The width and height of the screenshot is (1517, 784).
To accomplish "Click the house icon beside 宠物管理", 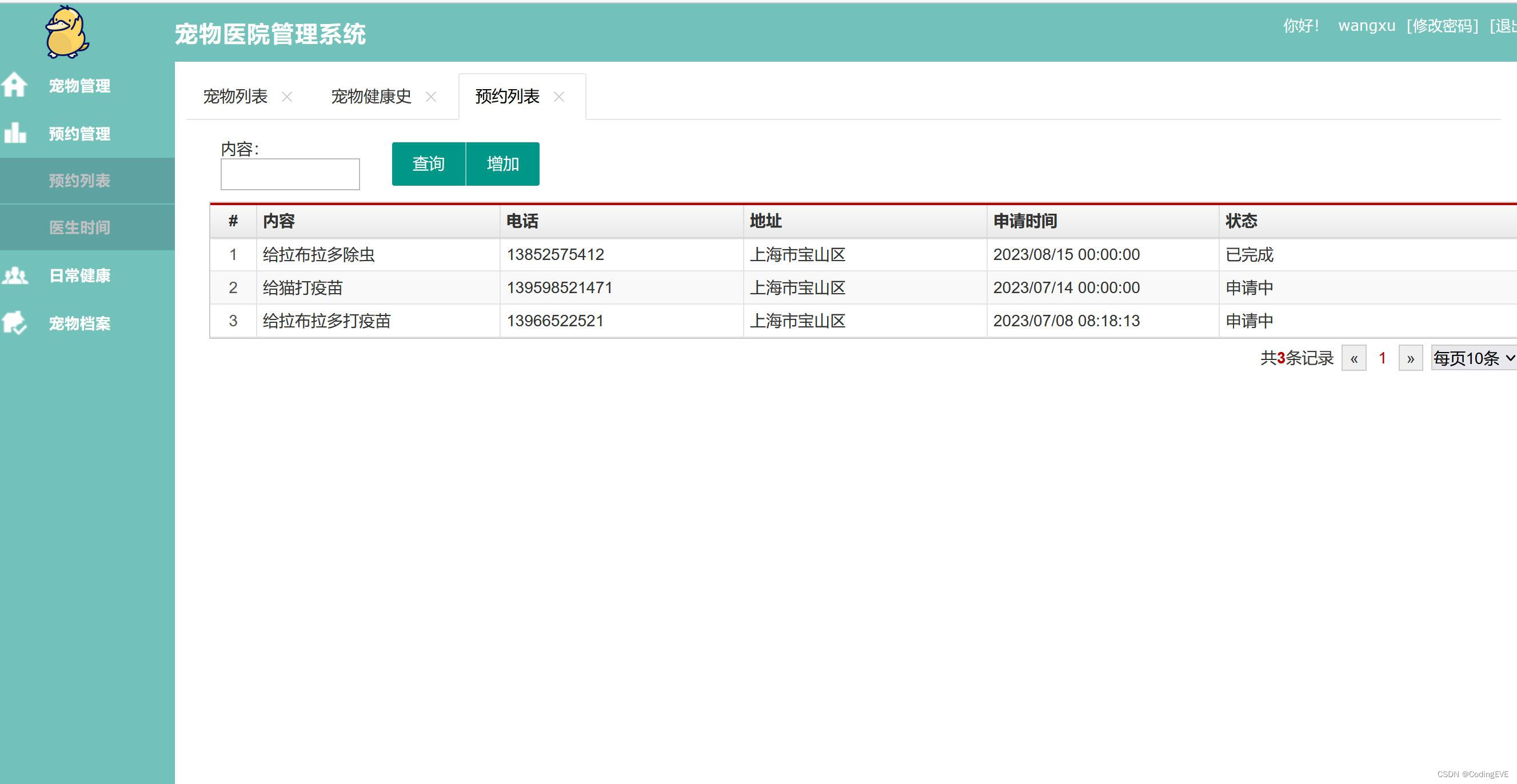I will tap(14, 85).
